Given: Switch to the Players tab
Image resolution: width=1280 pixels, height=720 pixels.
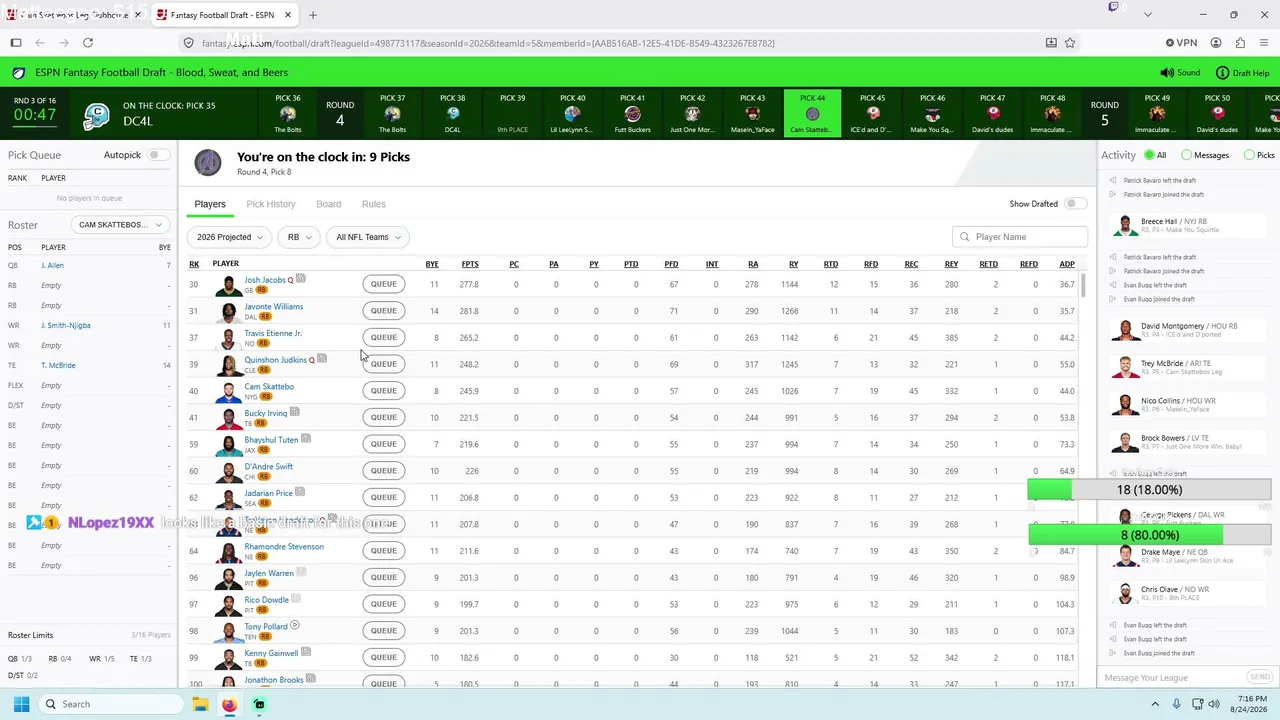Looking at the screenshot, I should click(210, 204).
